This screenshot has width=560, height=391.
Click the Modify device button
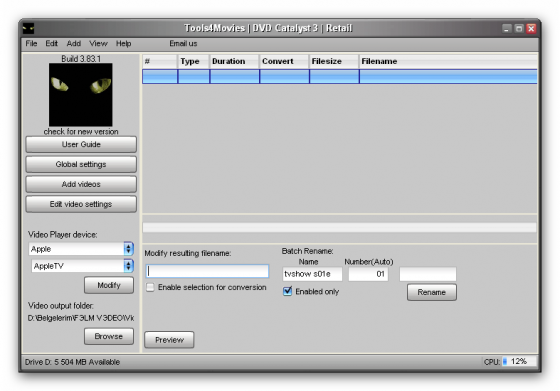pyautogui.click(x=109, y=285)
